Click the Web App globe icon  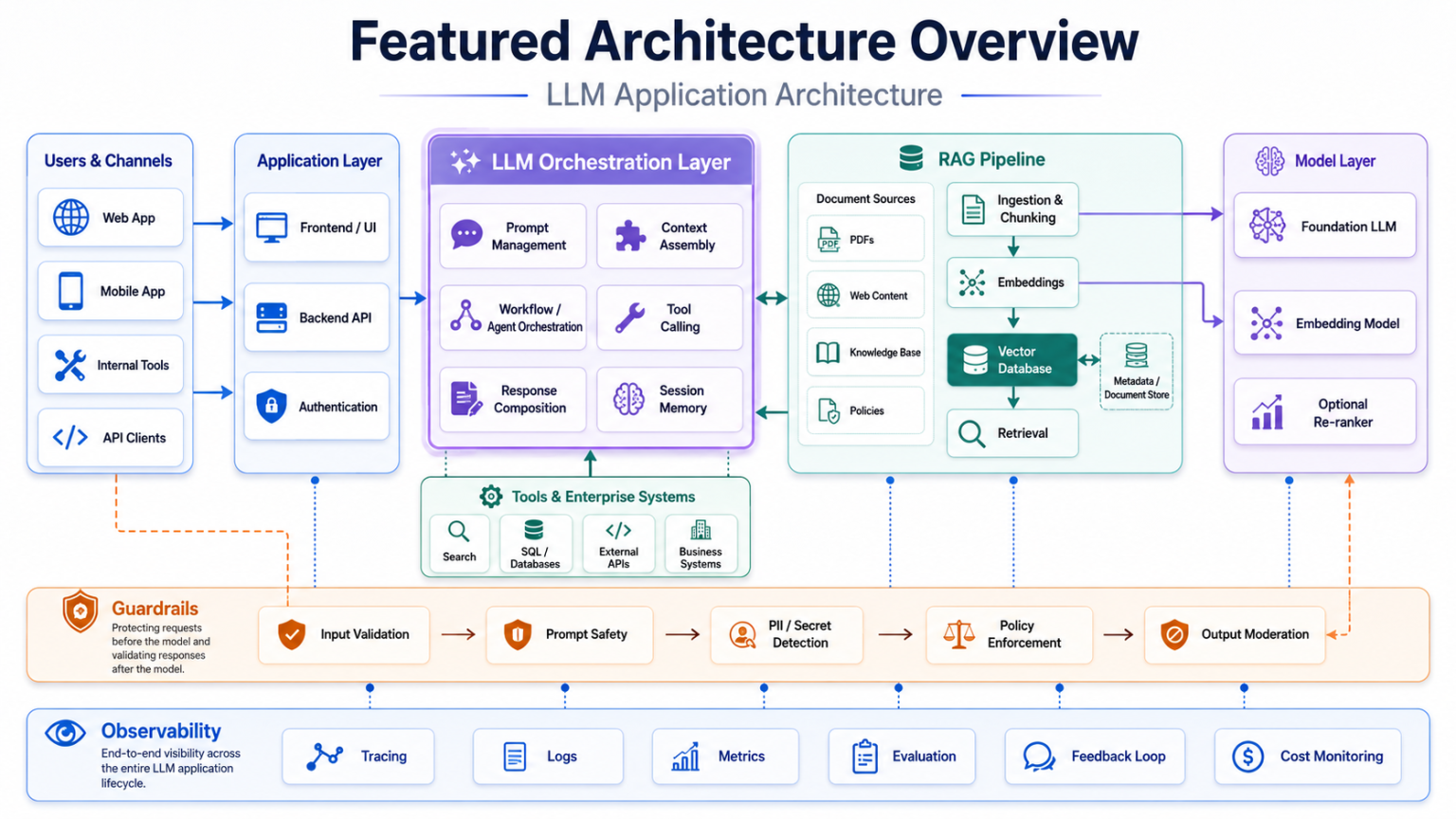tap(71, 217)
